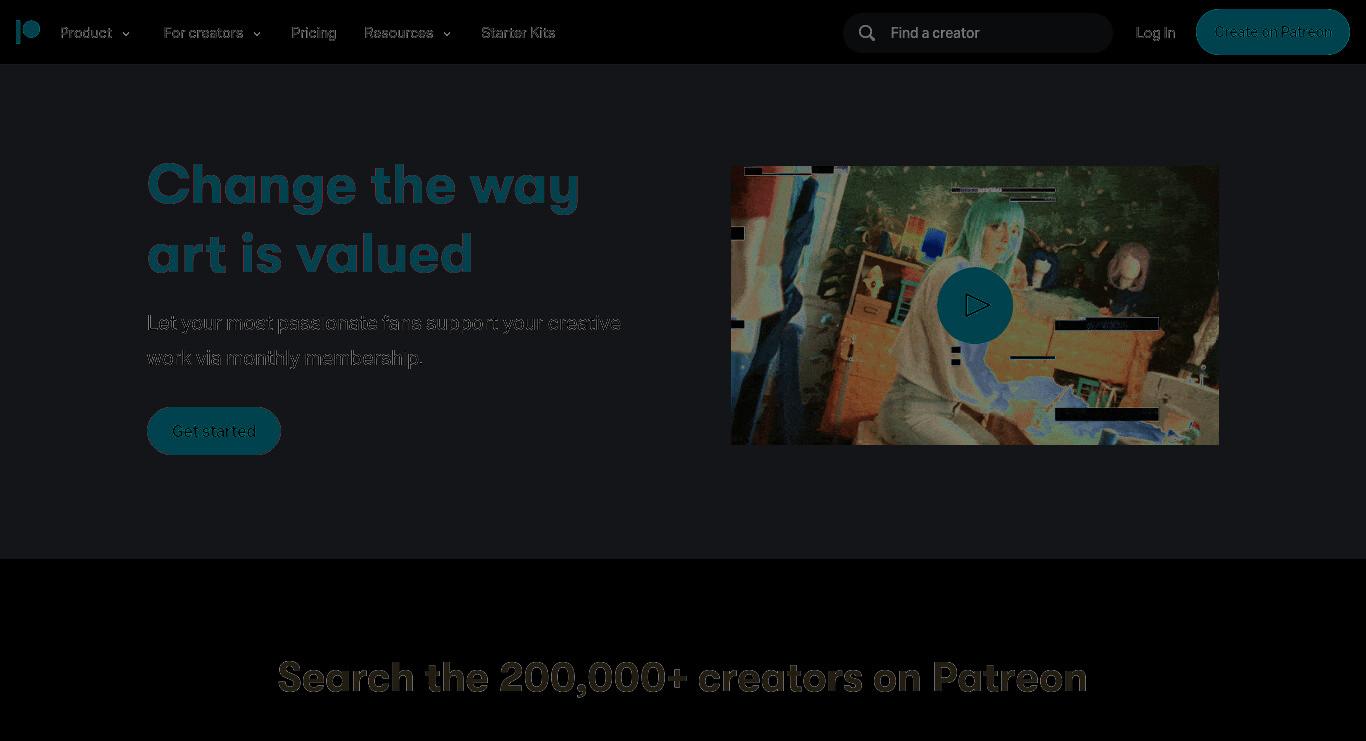Focus the Find a creator search field

(x=978, y=33)
